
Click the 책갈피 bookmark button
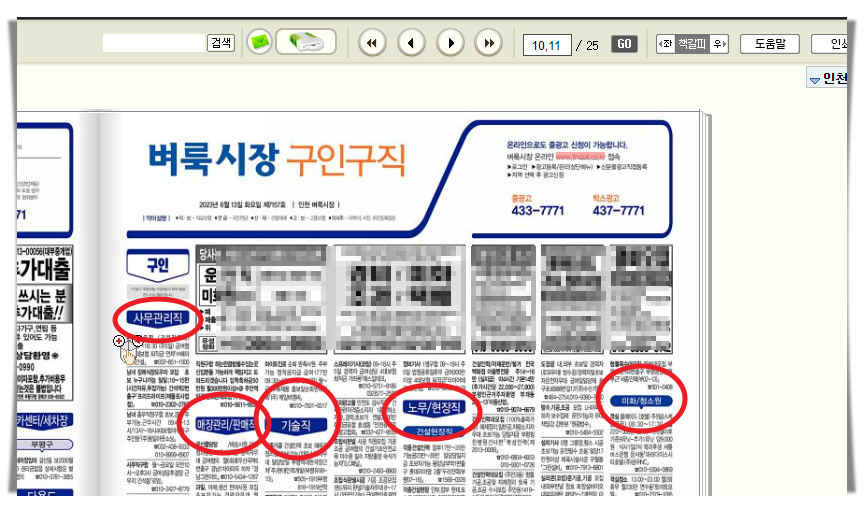(692, 44)
